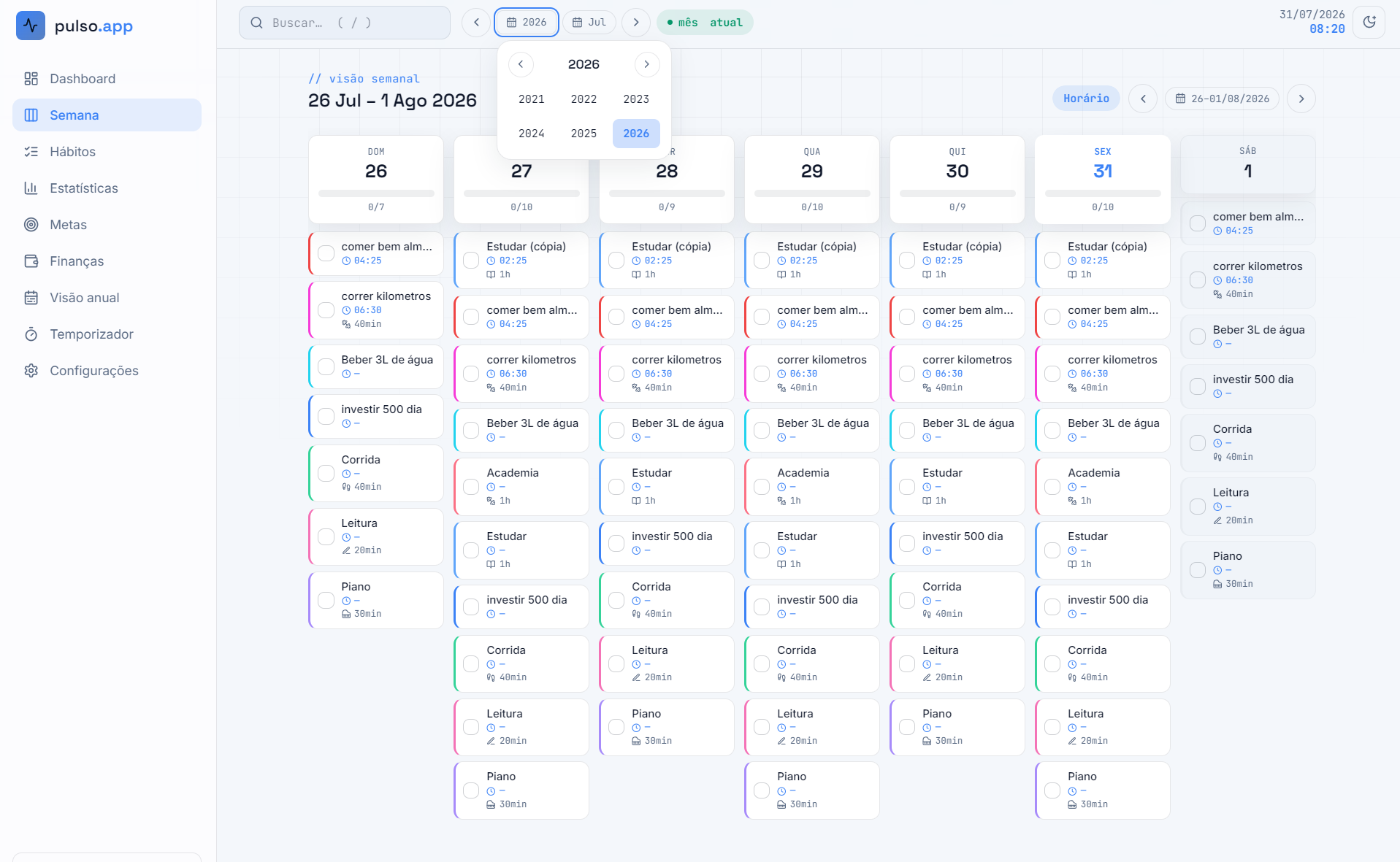Click the Horário button
The width and height of the screenshot is (1400, 862).
click(1086, 99)
